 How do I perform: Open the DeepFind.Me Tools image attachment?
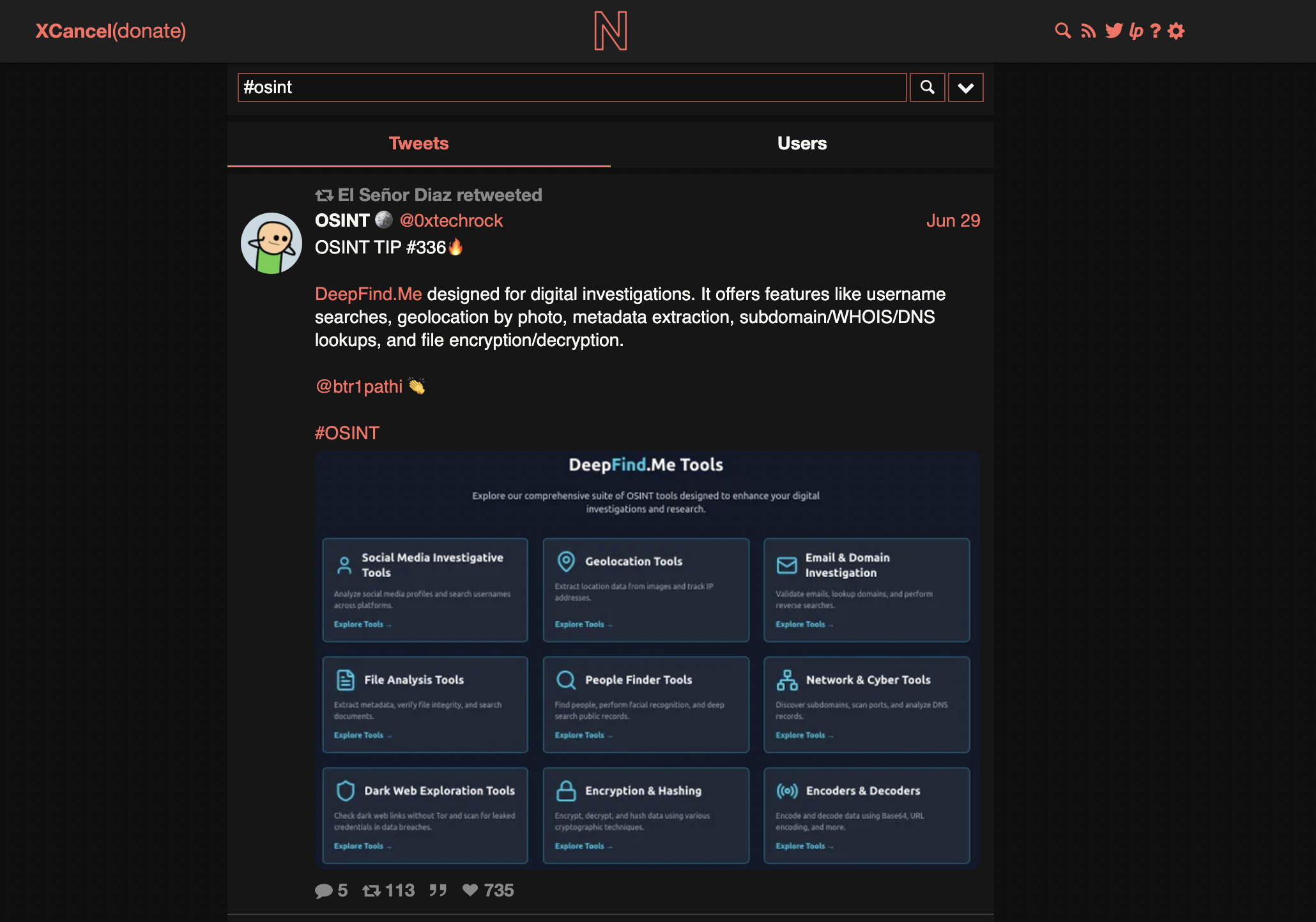click(x=647, y=660)
